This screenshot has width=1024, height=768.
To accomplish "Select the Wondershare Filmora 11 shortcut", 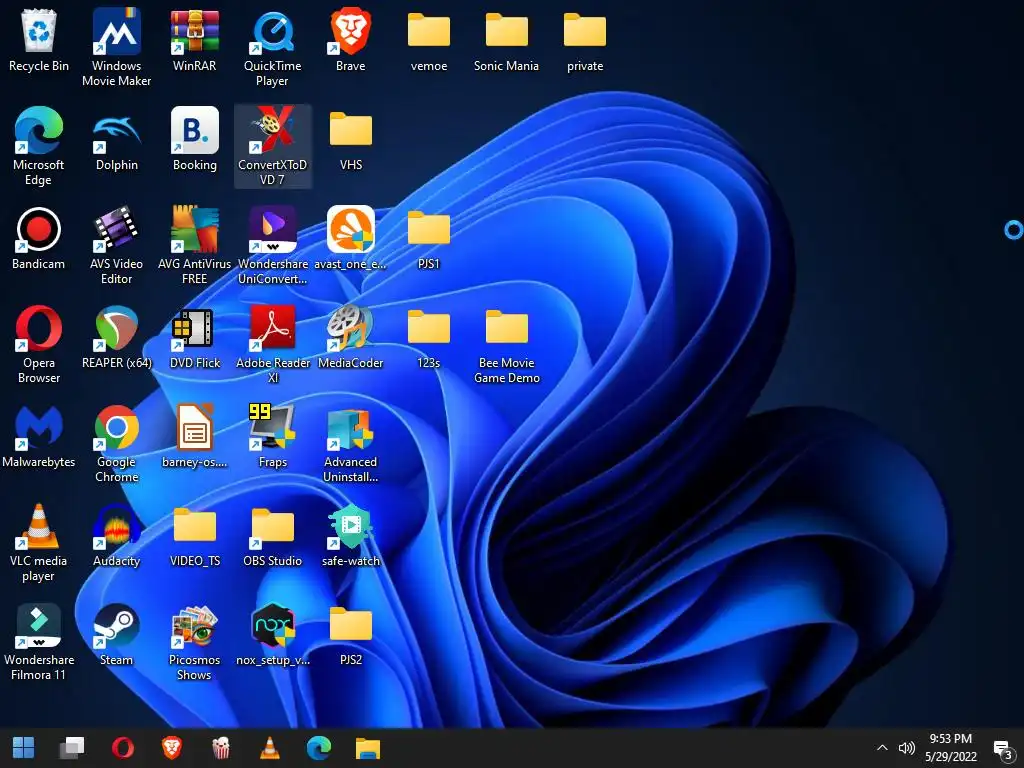I will tap(39, 643).
